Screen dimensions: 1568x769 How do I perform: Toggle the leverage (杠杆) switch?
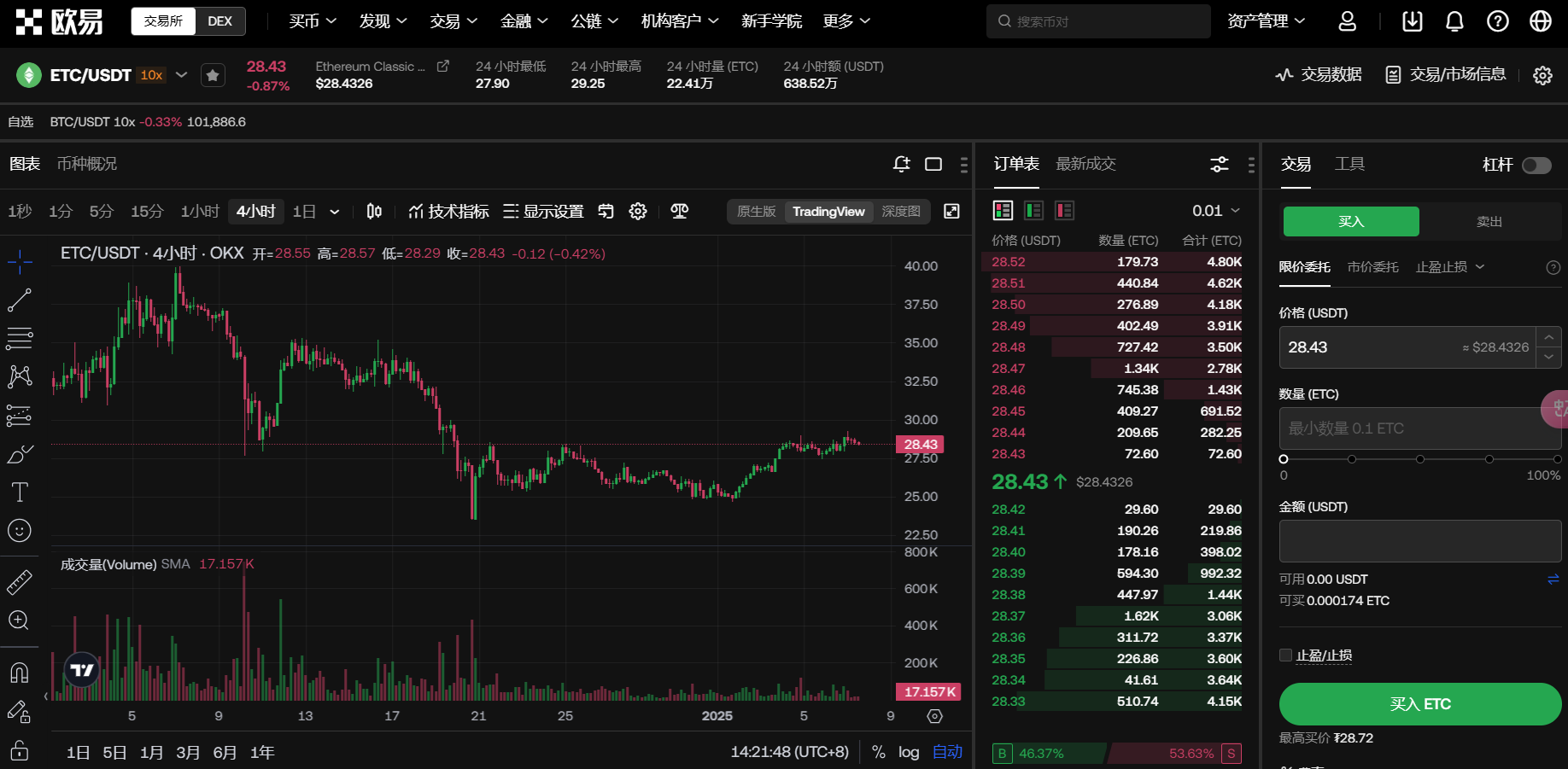1536,166
